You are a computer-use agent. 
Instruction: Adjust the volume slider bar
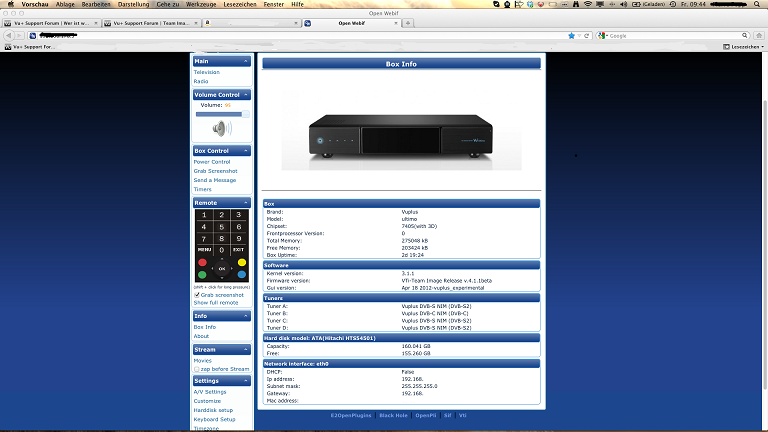click(x=221, y=114)
